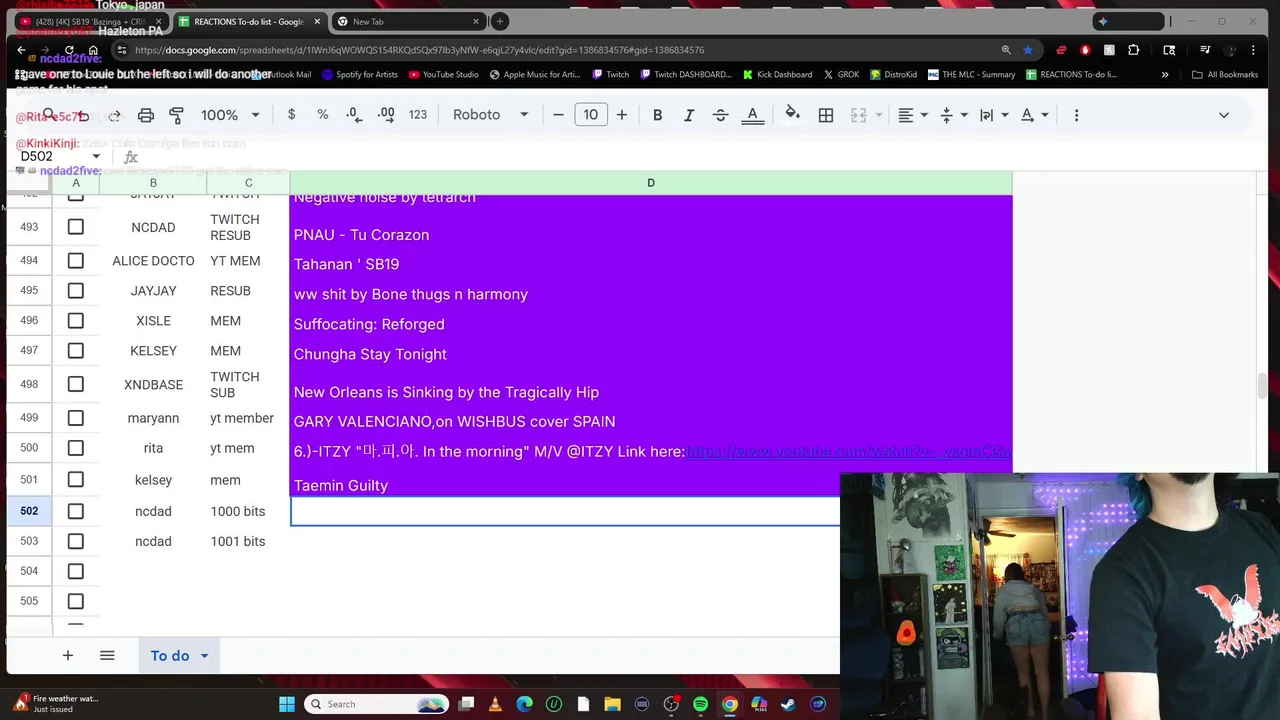Toggle italic formatting
This screenshot has height=720, width=1280.
click(688, 115)
